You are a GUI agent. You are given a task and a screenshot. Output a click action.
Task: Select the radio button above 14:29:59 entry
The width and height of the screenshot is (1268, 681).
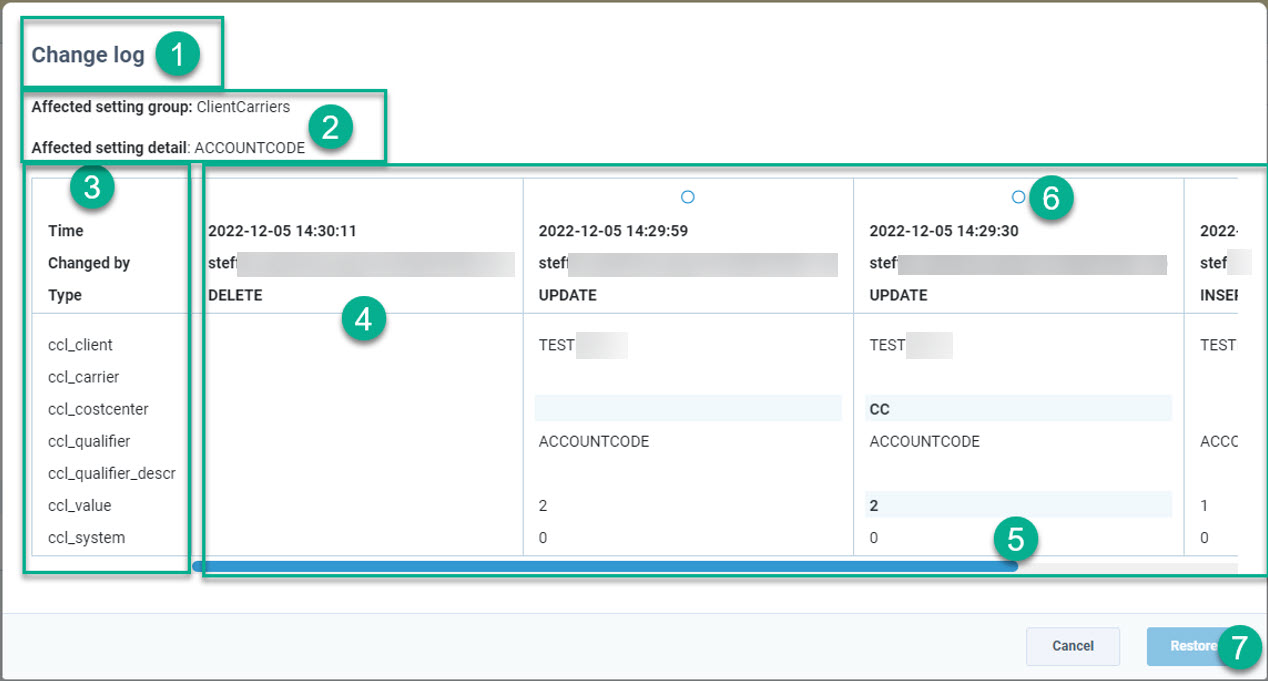tap(687, 197)
